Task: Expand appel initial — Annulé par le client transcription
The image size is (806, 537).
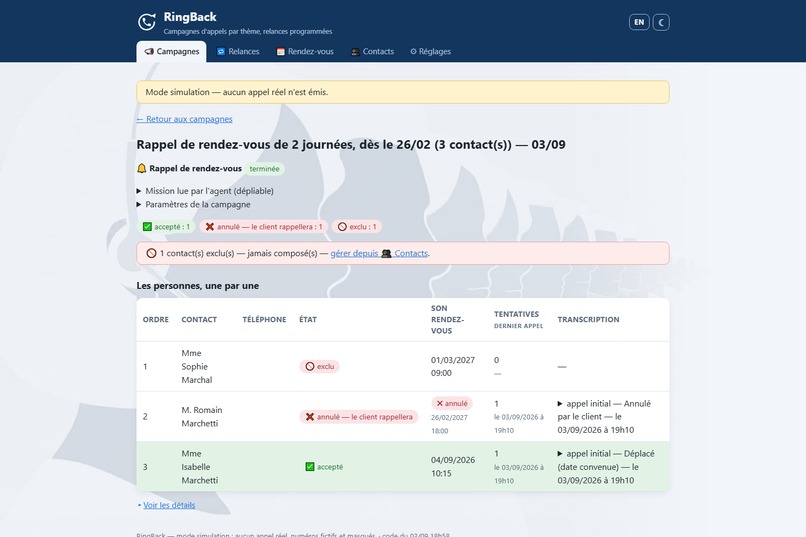Action: coord(604,417)
